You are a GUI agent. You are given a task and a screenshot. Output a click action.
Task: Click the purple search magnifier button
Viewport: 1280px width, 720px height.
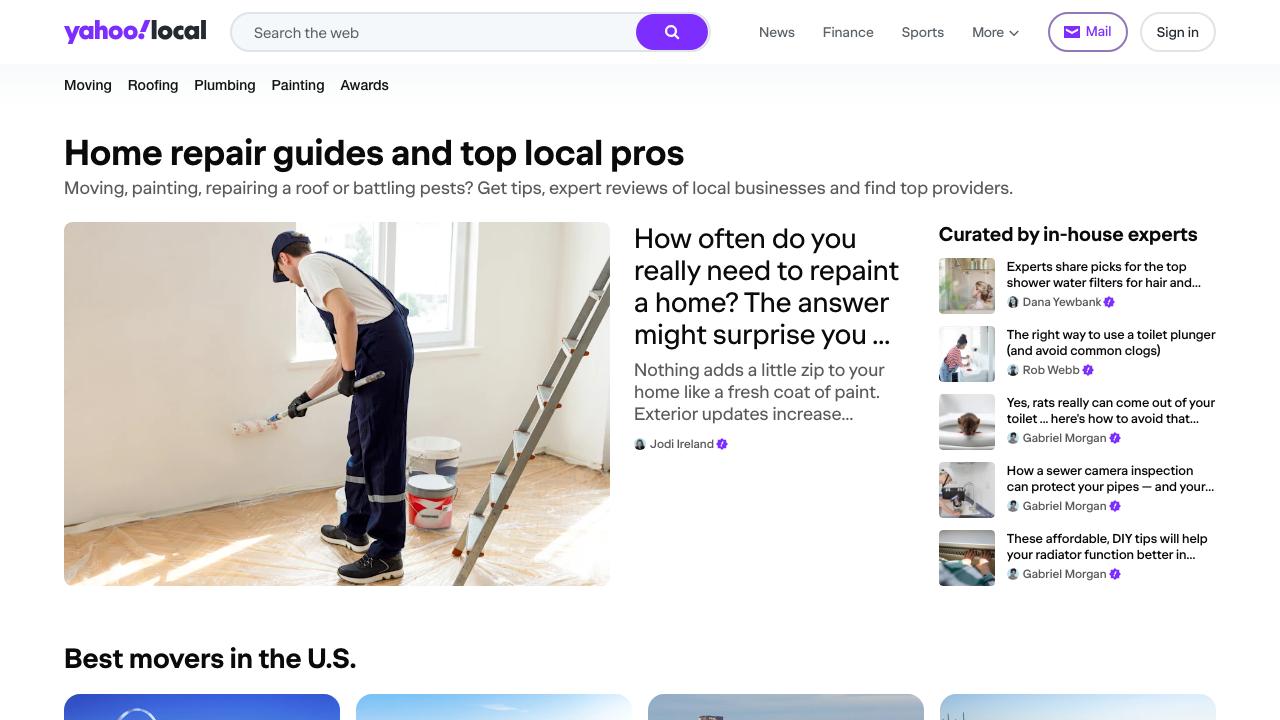coord(672,32)
